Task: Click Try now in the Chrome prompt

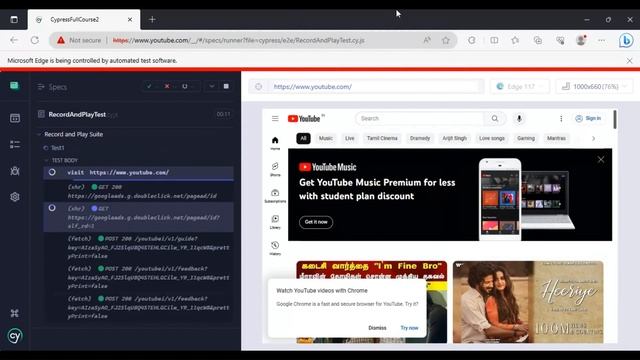Action: coord(409,328)
